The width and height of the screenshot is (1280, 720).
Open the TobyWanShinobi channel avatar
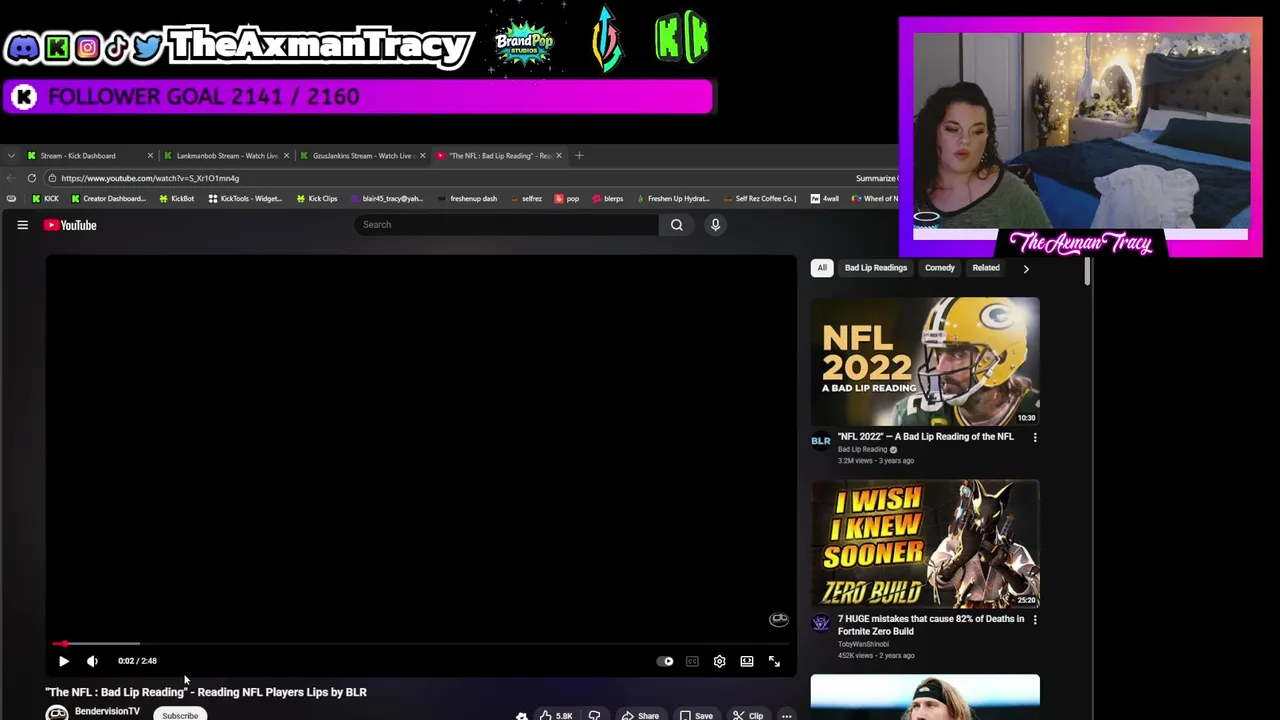coord(821,622)
